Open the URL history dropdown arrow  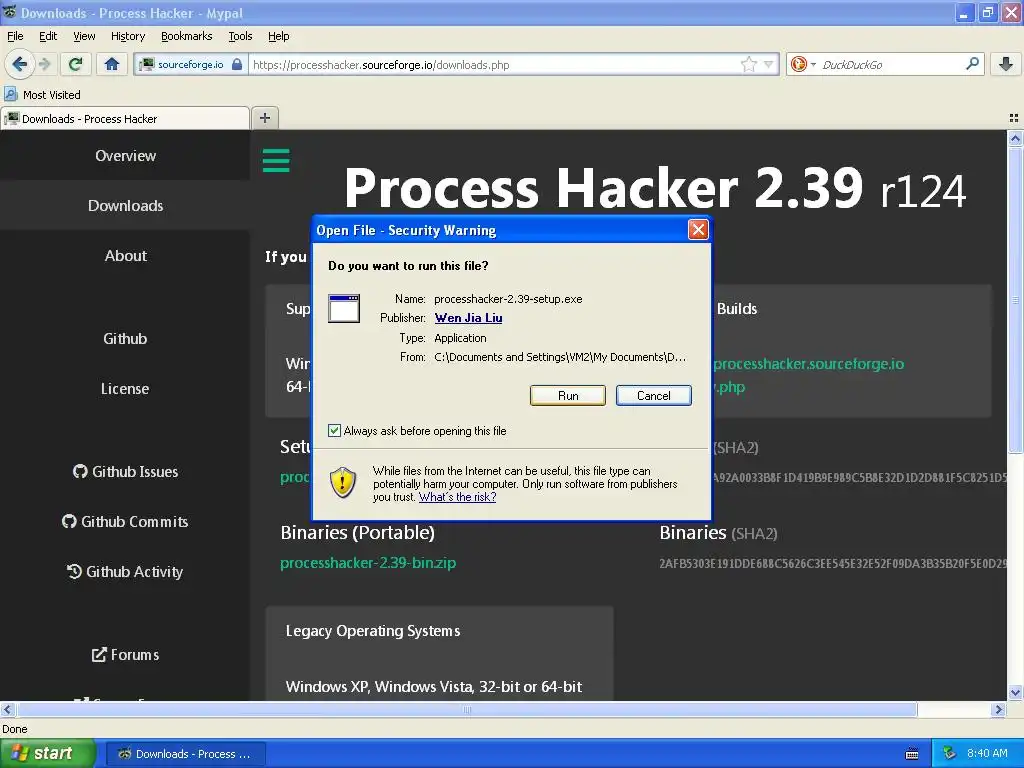769,64
